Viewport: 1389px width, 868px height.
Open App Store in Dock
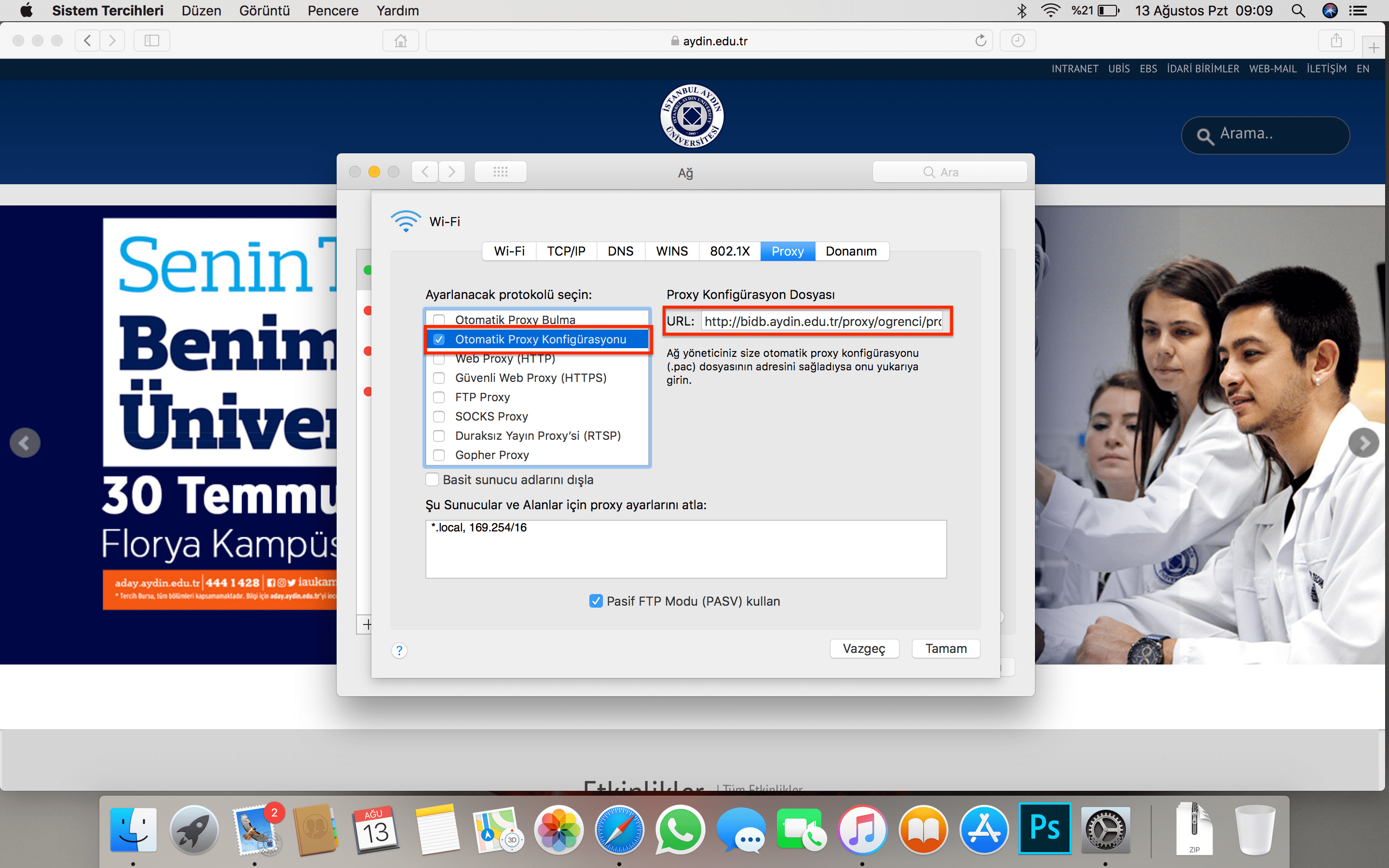(984, 829)
